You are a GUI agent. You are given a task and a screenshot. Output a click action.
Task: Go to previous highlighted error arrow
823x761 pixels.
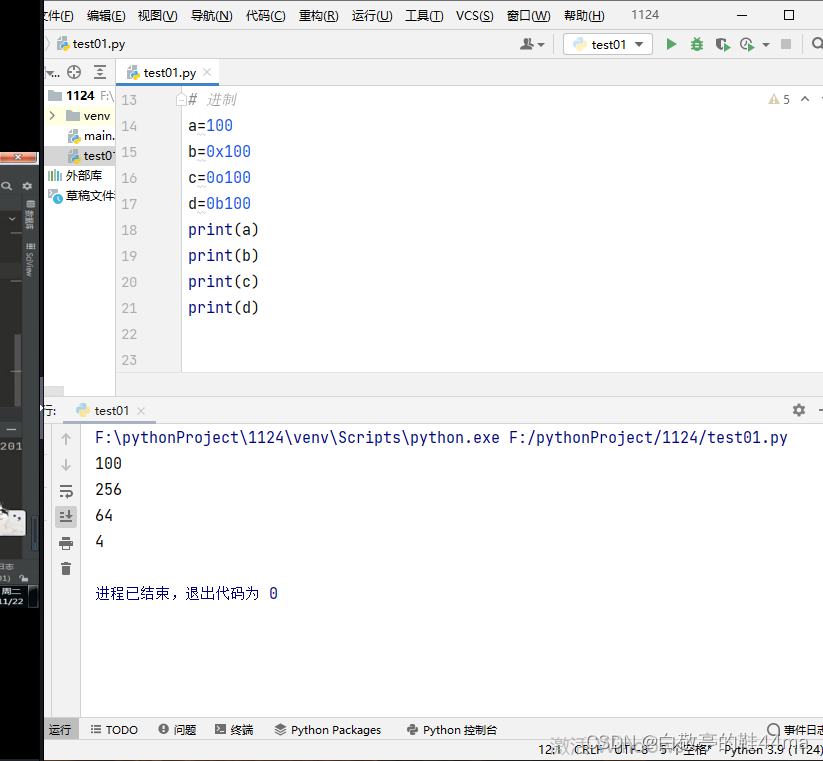[x=805, y=99]
